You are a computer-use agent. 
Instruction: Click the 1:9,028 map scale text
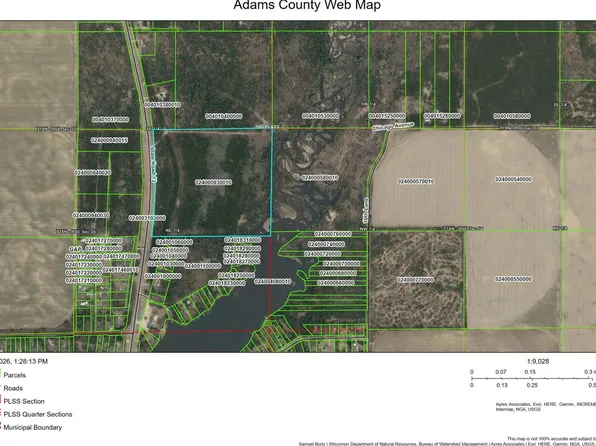coord(538,361)
